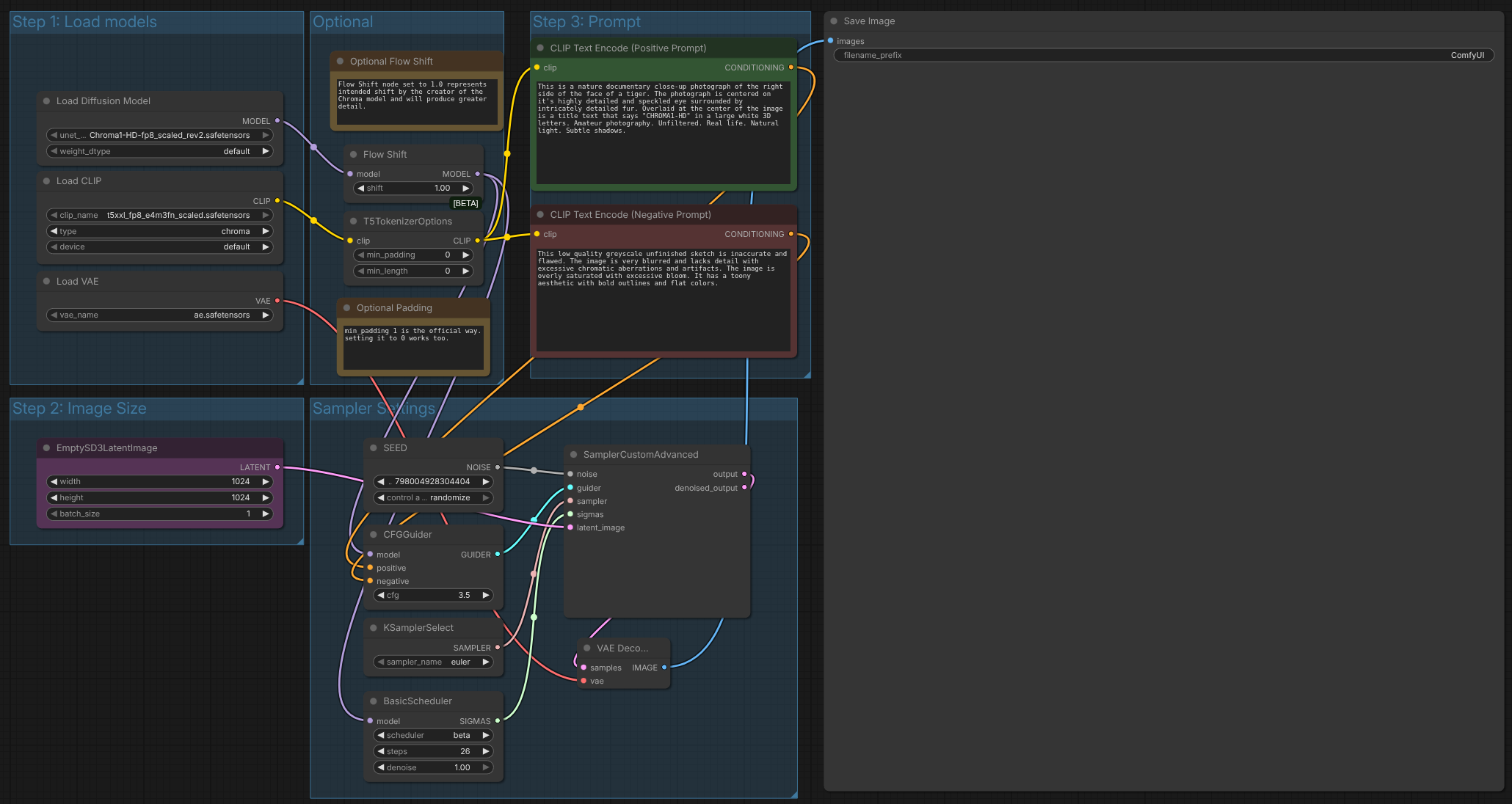Collapse the Save Image node dot

click(x=834, y=21)
